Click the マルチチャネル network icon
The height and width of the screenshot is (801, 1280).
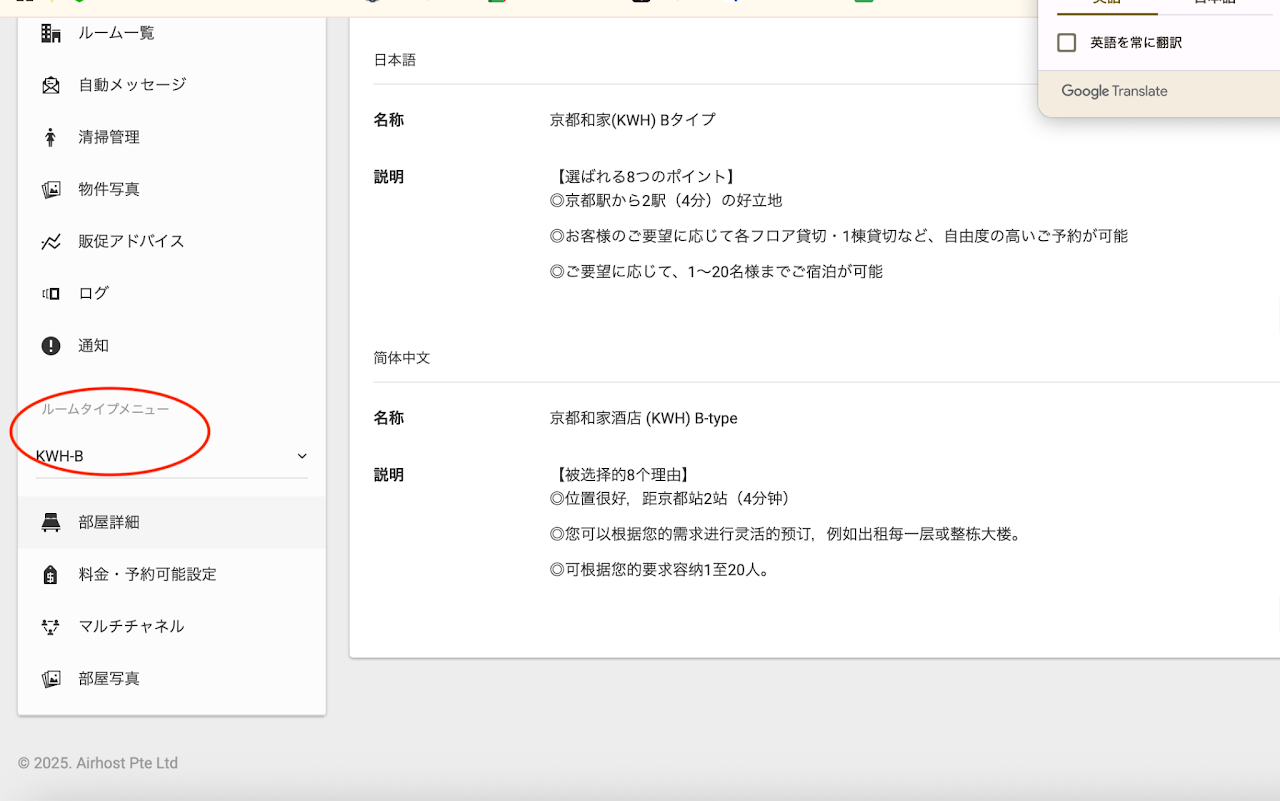51,626
